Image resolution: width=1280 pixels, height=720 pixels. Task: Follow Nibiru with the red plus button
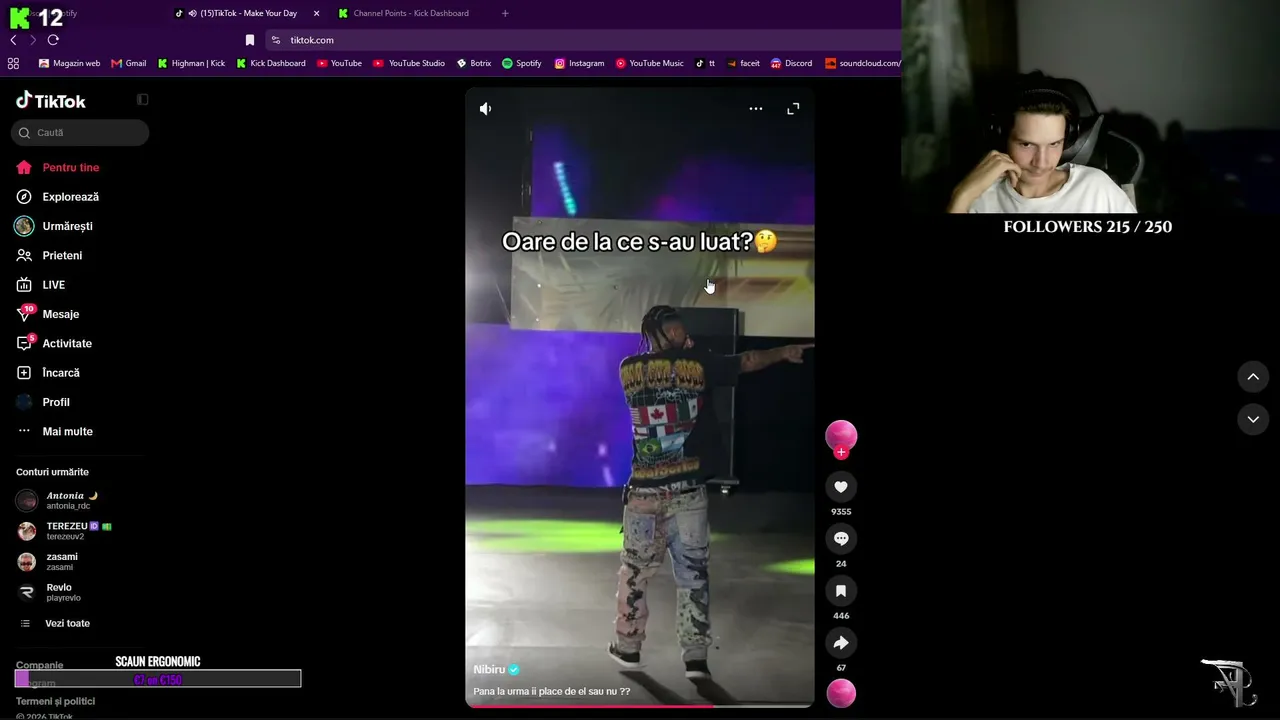841,452
